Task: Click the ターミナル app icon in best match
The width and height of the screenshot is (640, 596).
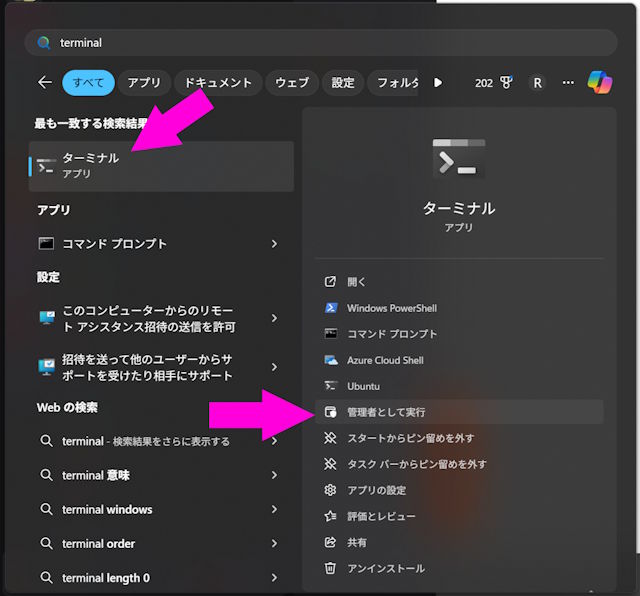Action: tap(46, 166)
